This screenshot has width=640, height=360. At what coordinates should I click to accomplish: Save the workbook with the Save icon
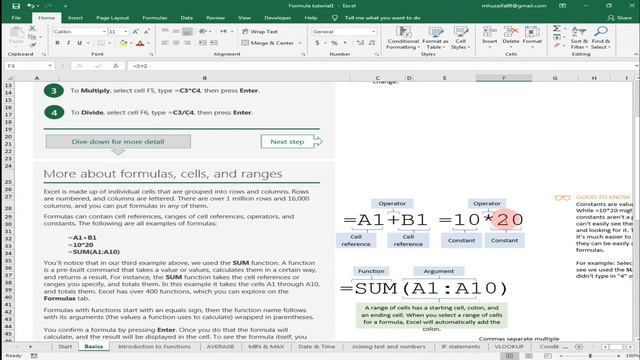[x=16, y=6]
